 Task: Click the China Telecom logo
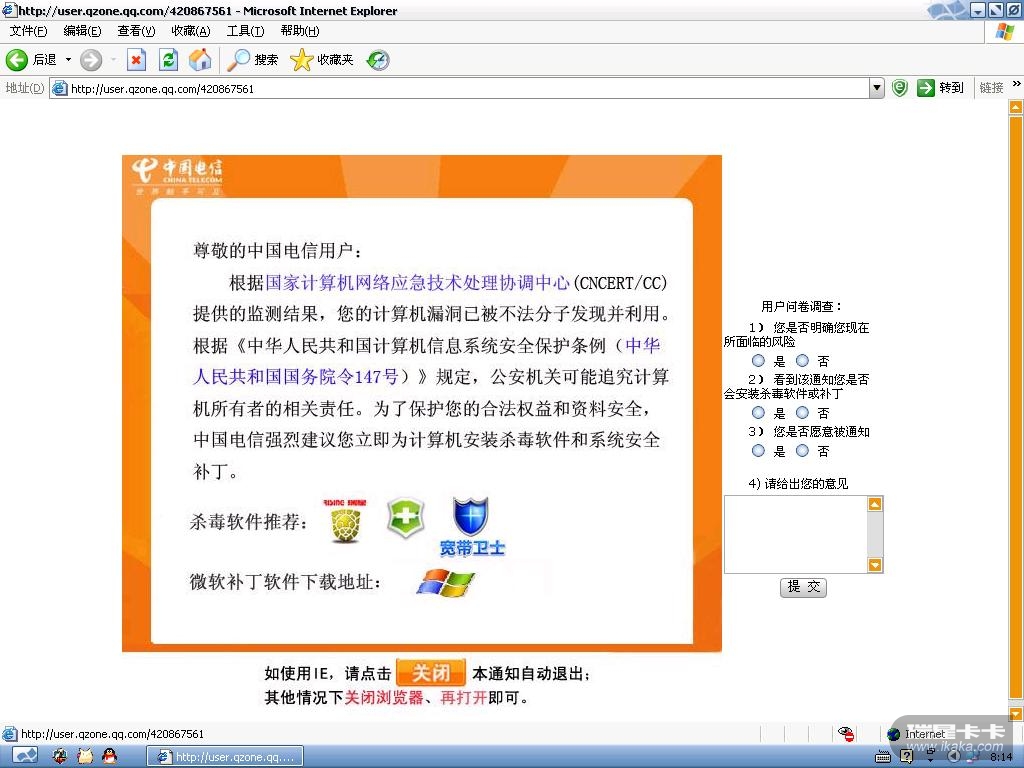[177, 175]
